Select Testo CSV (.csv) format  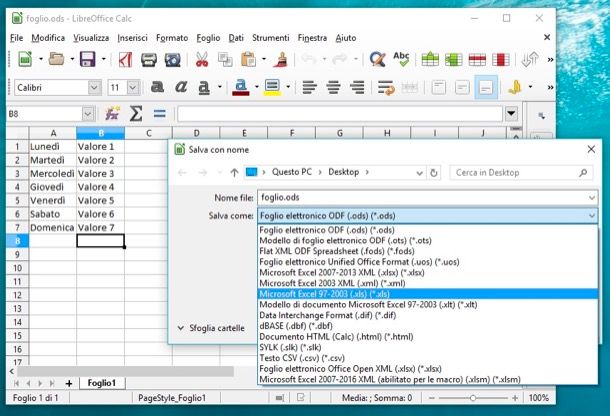(428, 358)
